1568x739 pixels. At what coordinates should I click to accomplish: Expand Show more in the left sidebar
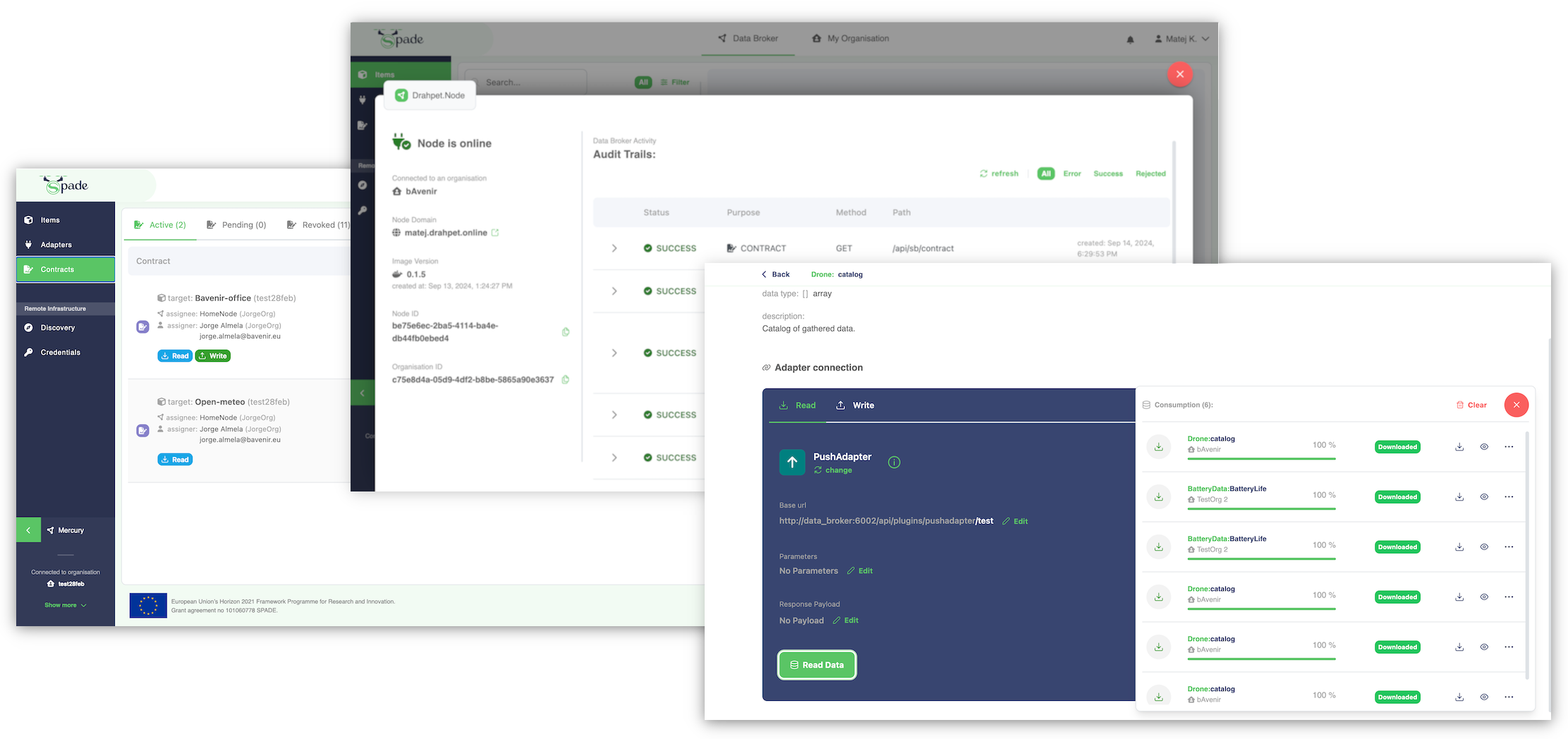tap(64, 604)
